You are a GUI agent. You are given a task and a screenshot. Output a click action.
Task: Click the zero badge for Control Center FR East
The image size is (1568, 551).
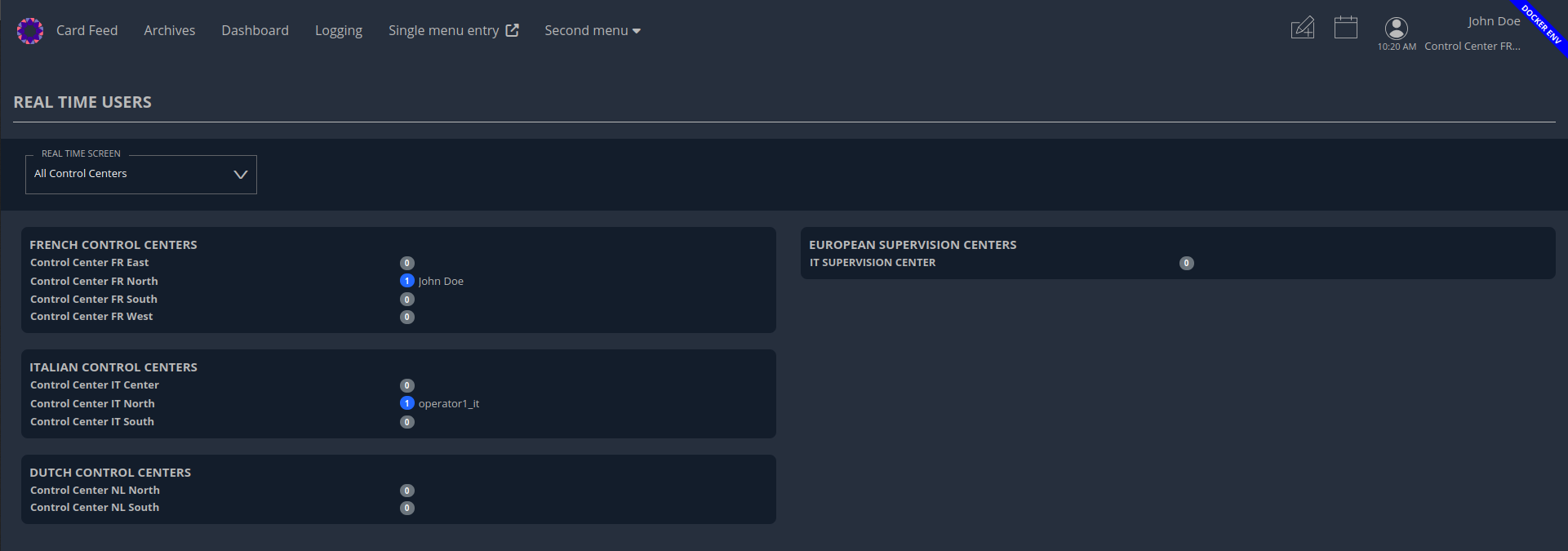pos(407,263)
